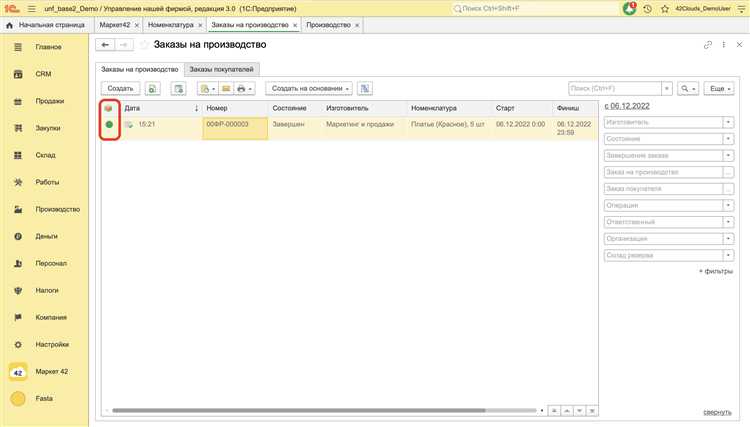Click the list search field Поиск (Ctrl+F)

615,88
